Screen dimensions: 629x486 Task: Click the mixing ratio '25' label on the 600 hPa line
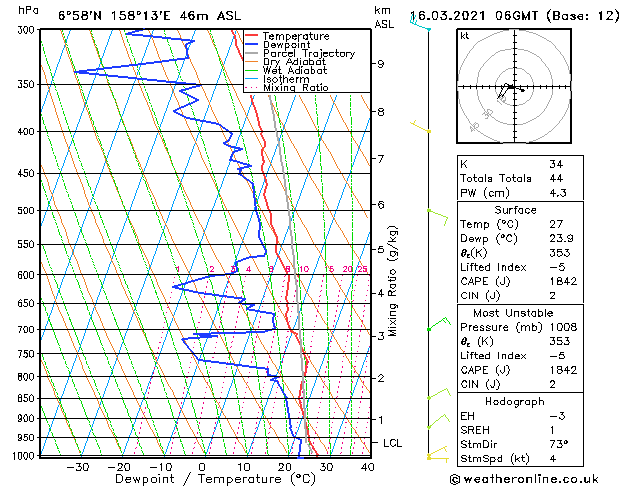(x=362, y=269)
